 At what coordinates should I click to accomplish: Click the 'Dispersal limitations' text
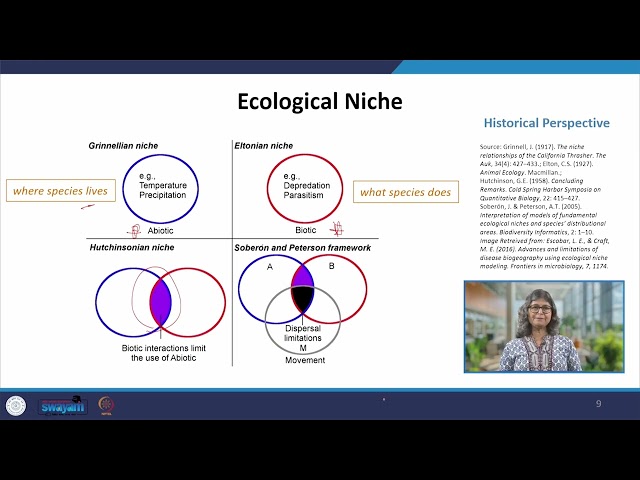point(303,333)
